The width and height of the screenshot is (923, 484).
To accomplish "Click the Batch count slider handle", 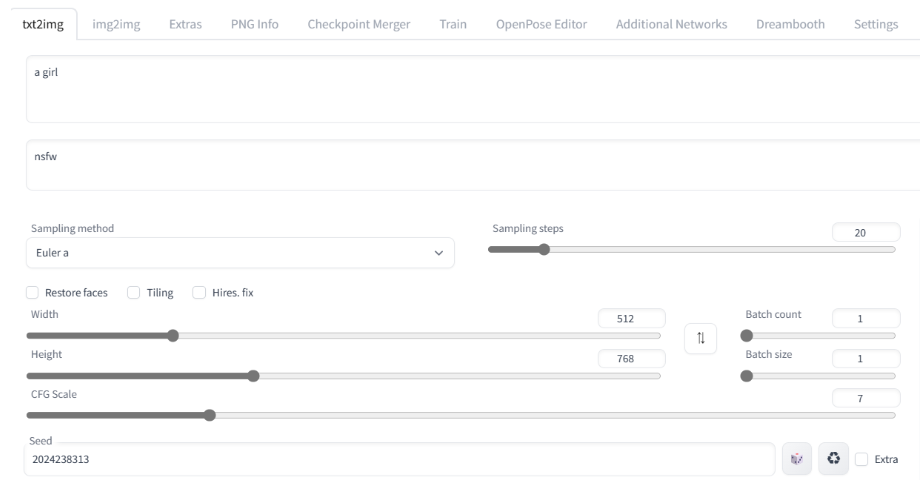I will pyautogui.click(x=746, y=336).
